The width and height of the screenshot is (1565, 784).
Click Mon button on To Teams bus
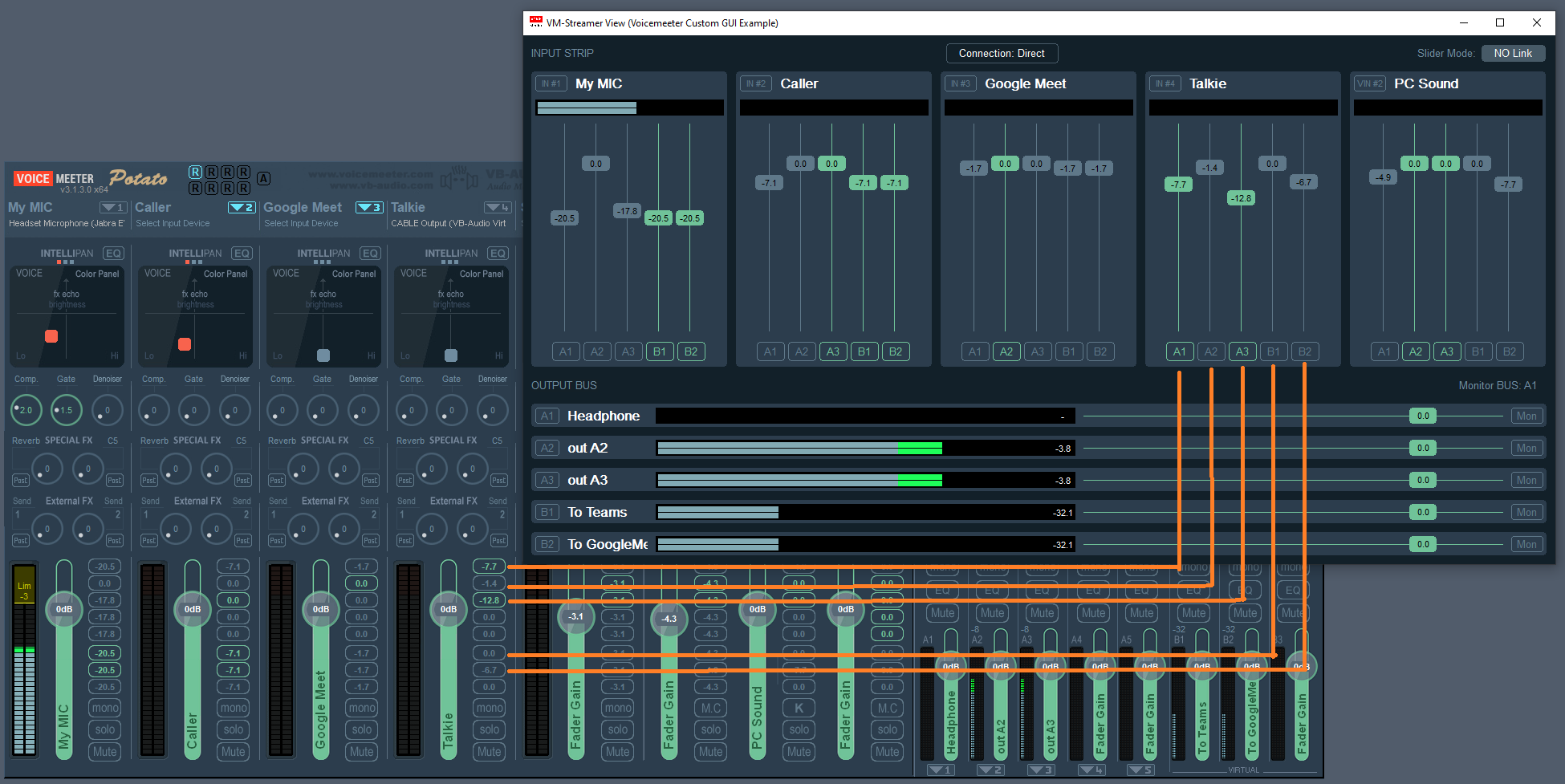pyautogui.click(x=1526, y=512)
